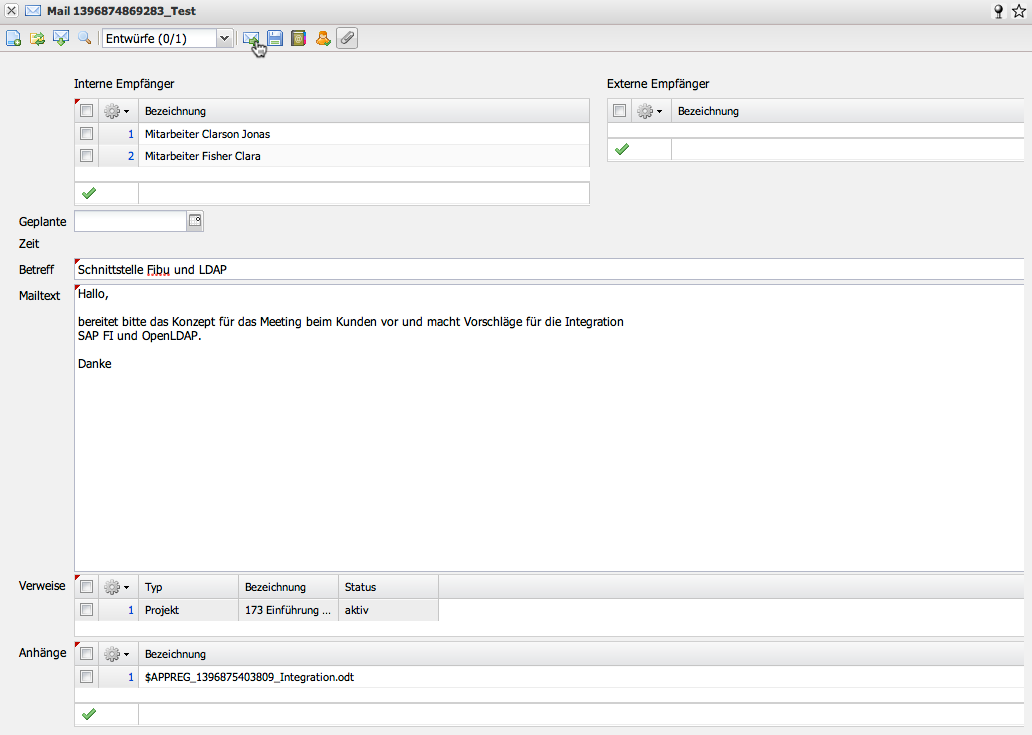Confirm with green checkmark under Externe Empfänger
Screen dimensions: 1032x735
coord(622,149)
